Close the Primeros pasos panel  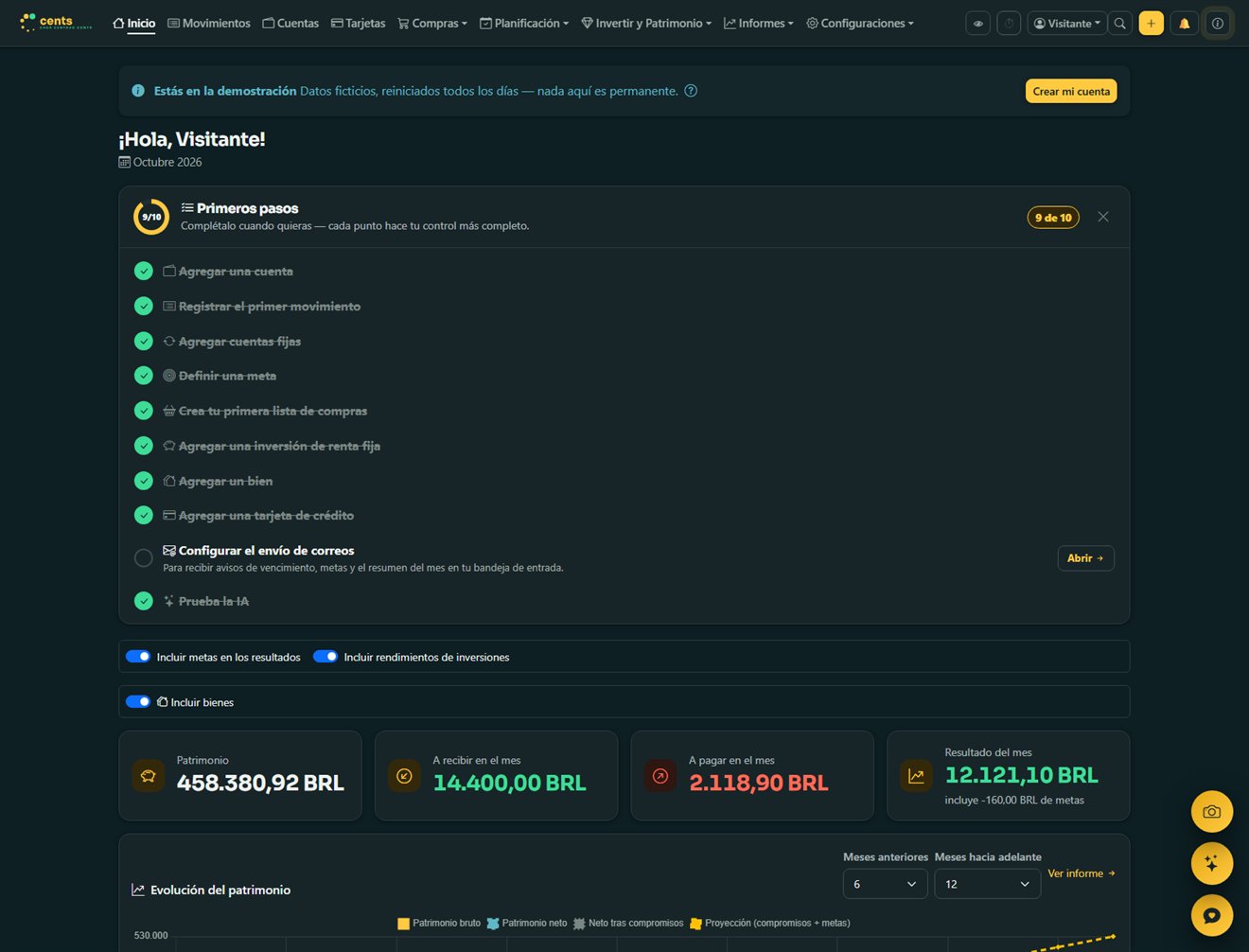[x=1103, y=217]
